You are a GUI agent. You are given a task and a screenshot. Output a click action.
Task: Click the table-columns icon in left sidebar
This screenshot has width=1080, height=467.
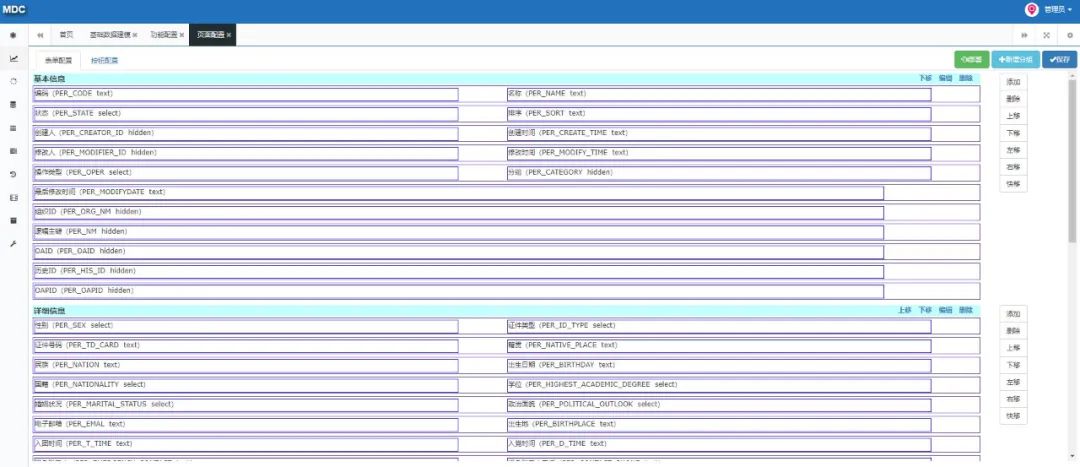point(13,151)
